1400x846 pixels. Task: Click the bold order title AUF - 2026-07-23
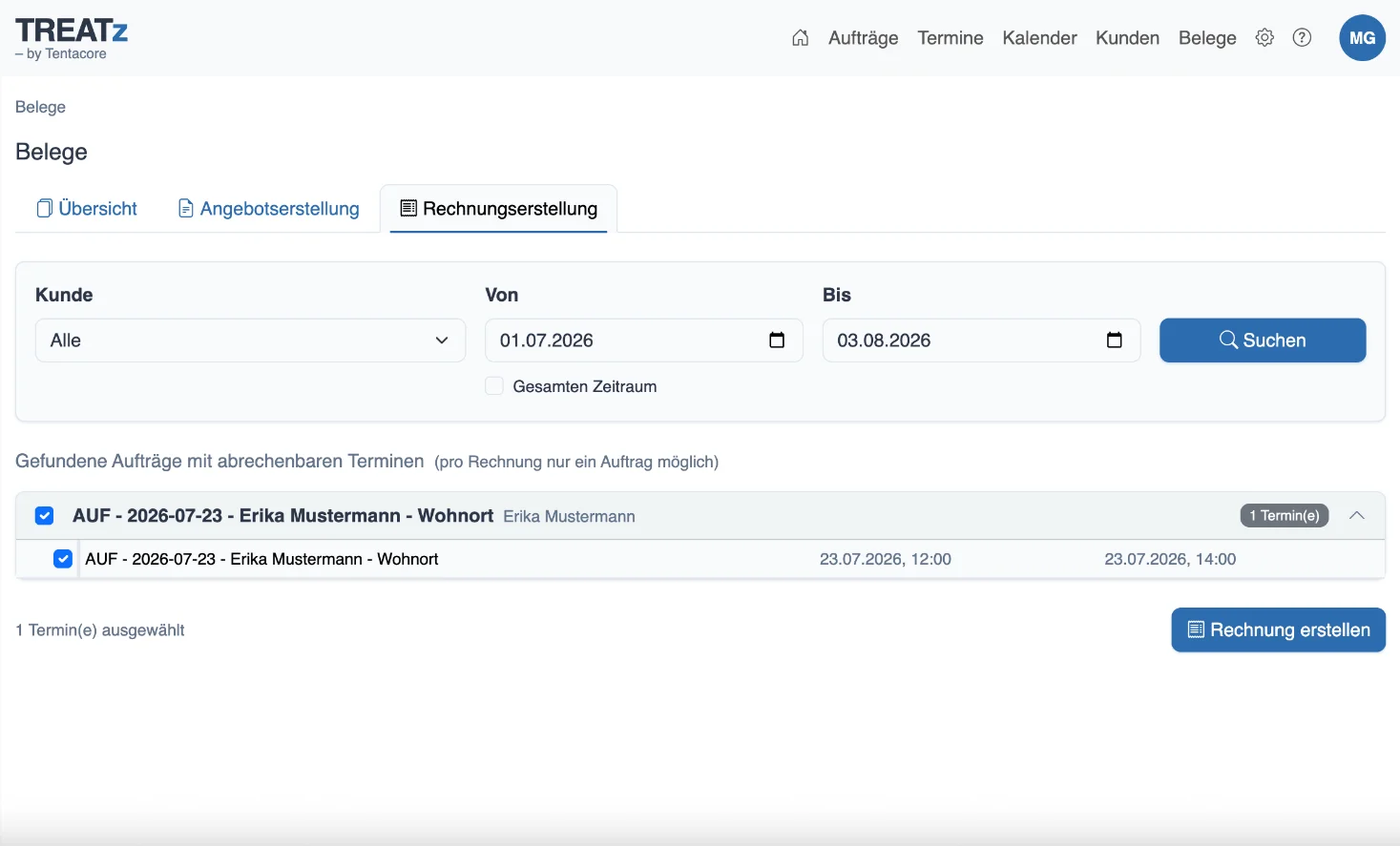click(282, 516)
